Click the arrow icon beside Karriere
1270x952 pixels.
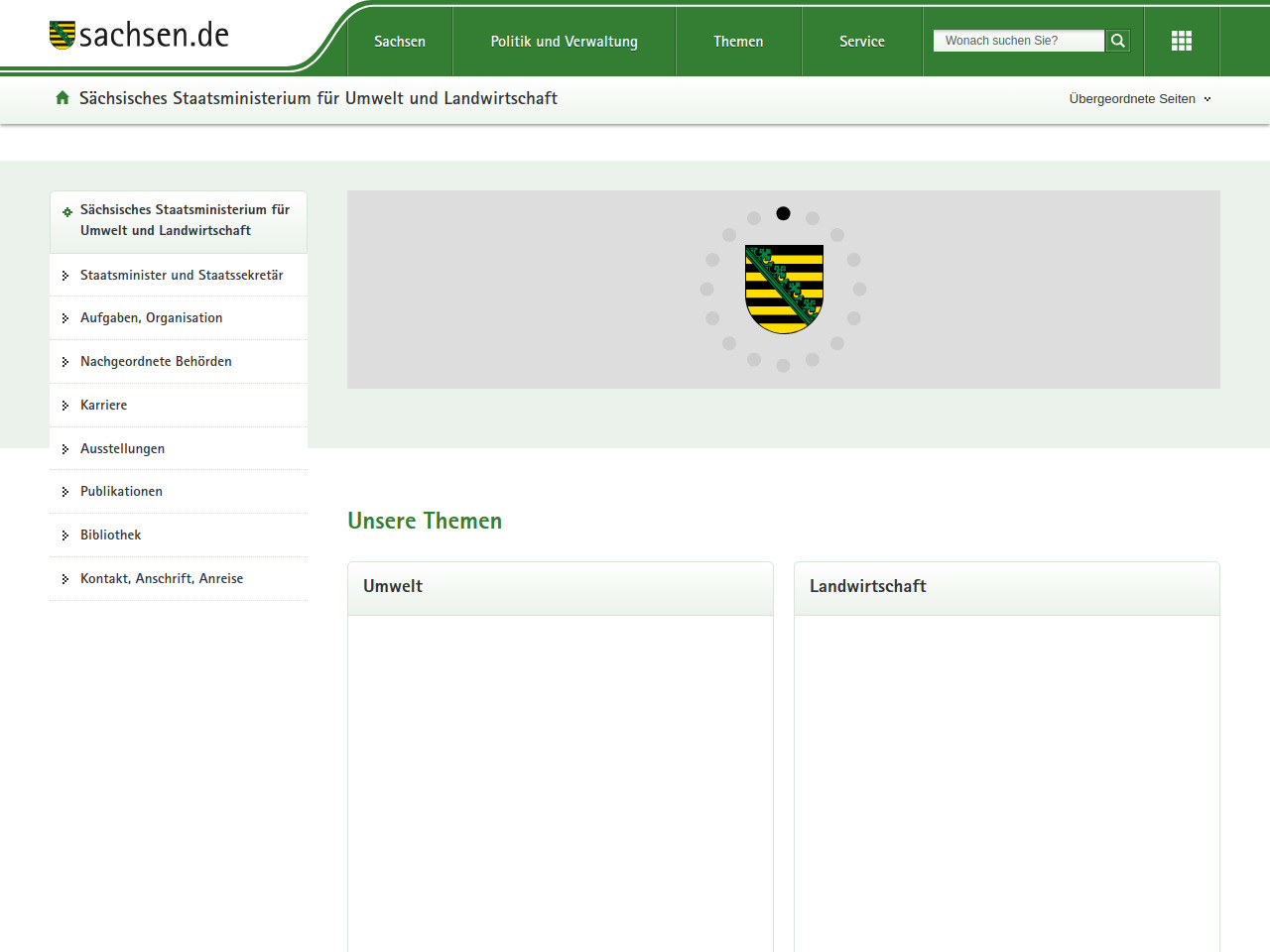(65, 406)
